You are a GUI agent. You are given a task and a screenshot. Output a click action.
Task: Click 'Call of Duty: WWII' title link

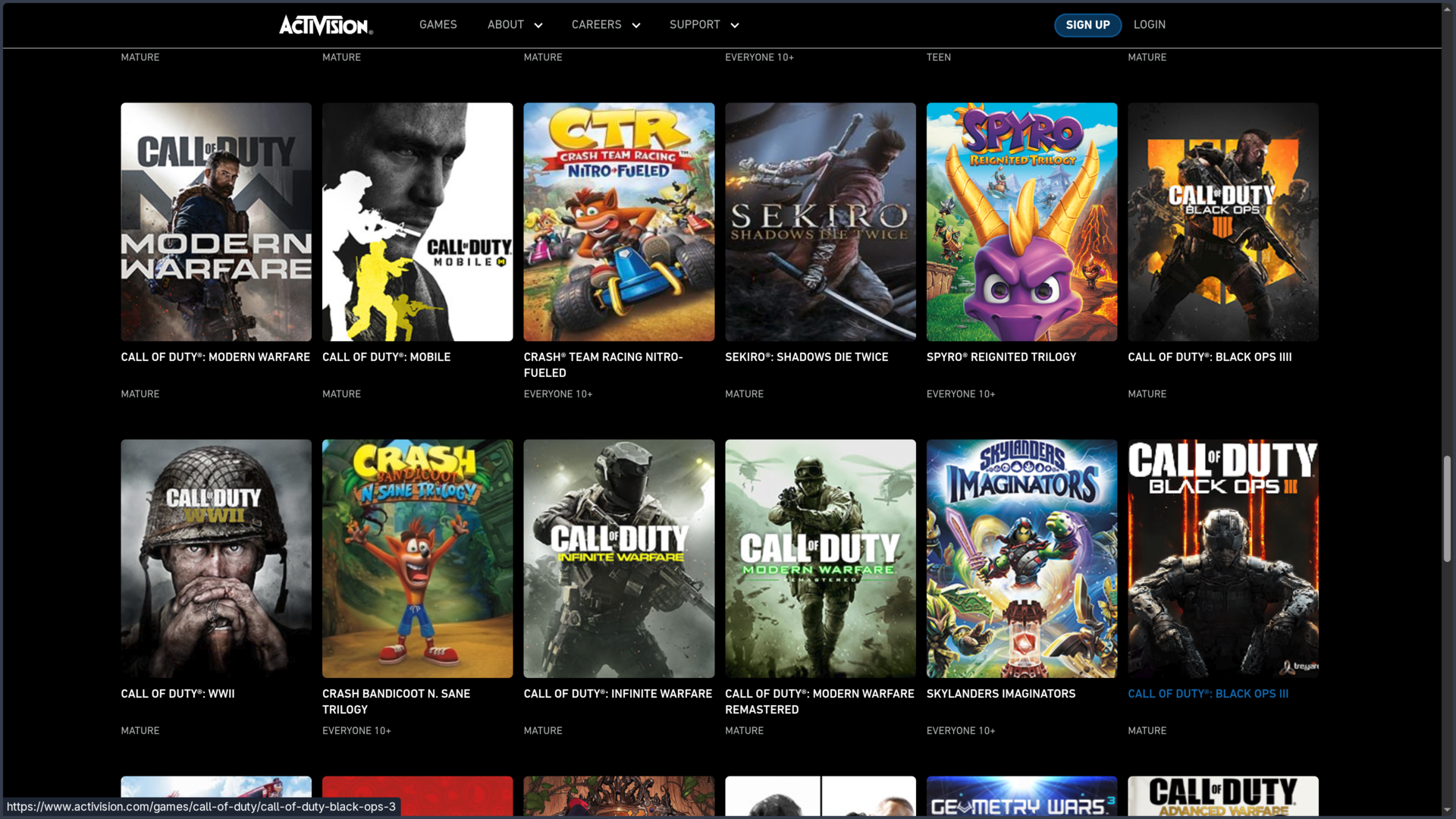(177, 694)
